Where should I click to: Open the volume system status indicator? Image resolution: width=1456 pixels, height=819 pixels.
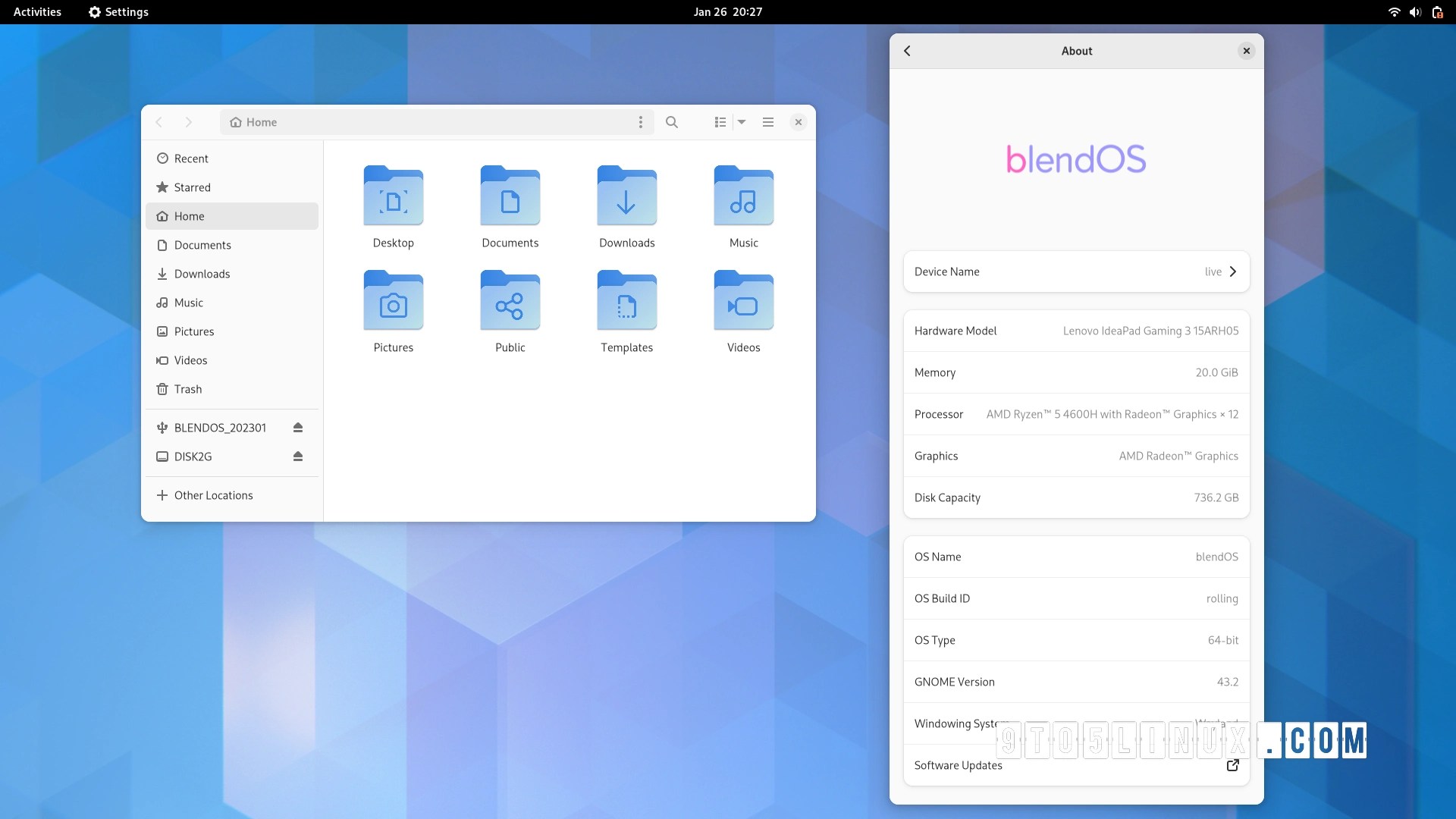click(x=1415, y=12)
